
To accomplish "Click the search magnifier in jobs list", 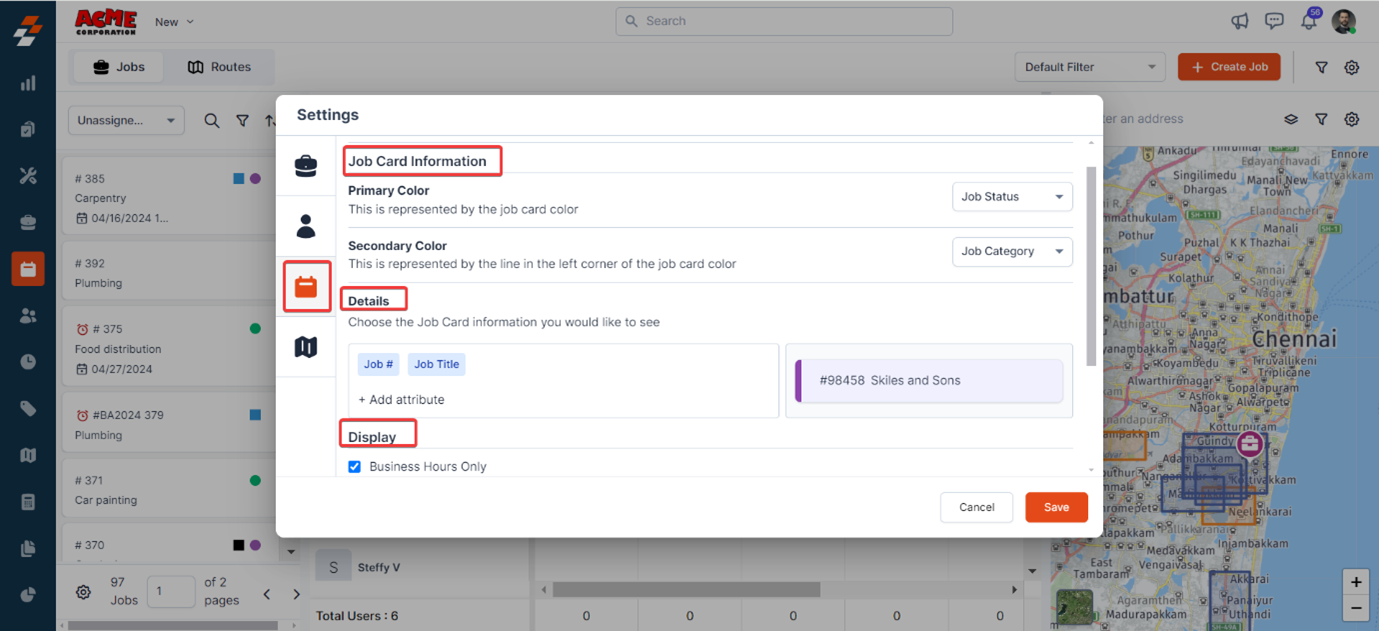I will coord(212,120).
